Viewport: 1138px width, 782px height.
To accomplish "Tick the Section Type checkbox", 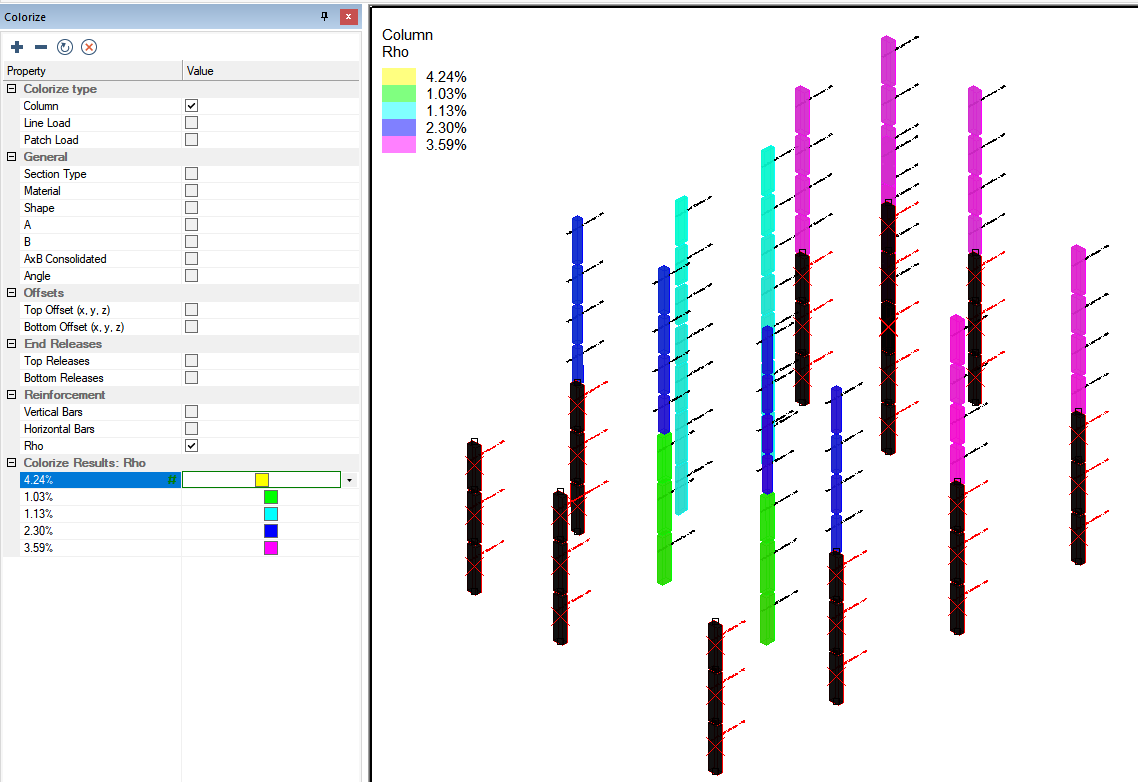I will click(x=191, y=174).
